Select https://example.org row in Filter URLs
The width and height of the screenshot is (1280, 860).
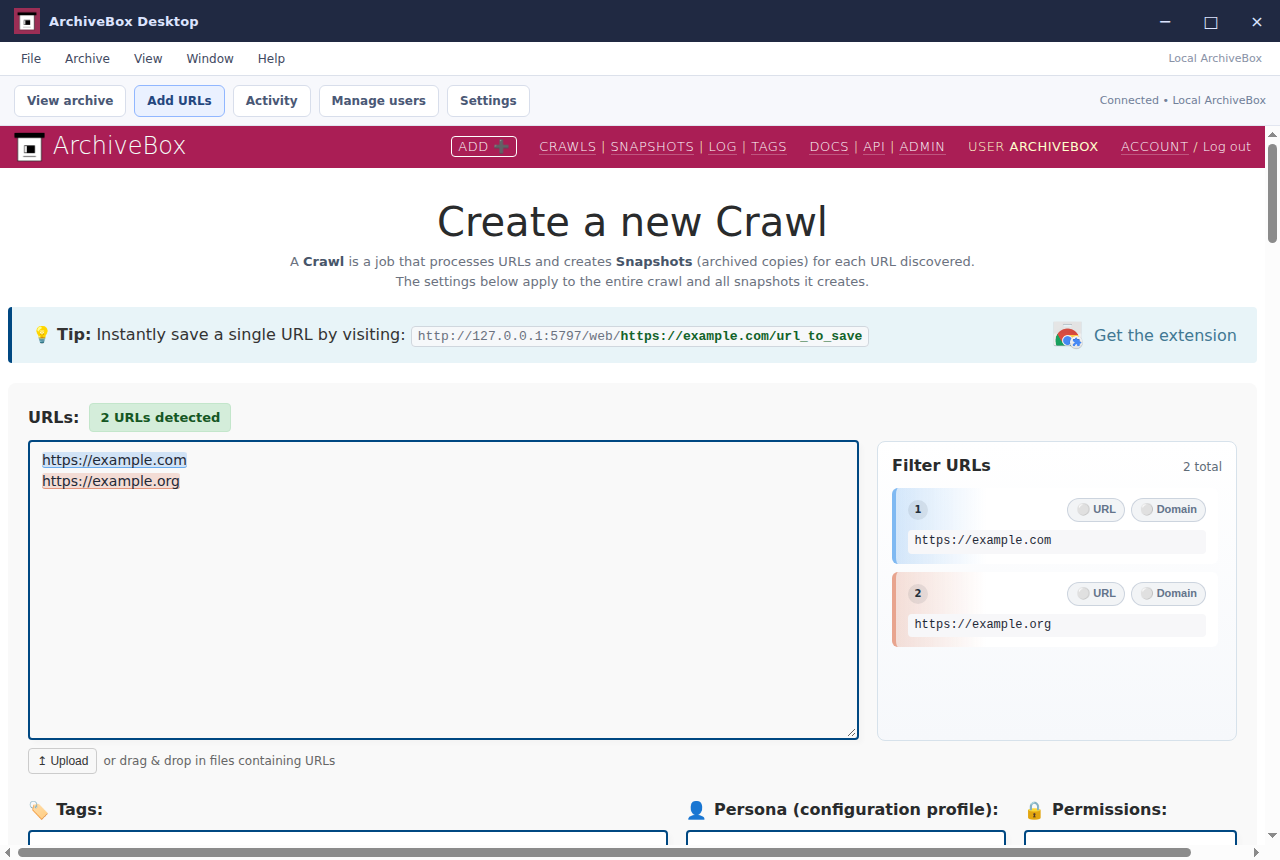pos(1055,610)
